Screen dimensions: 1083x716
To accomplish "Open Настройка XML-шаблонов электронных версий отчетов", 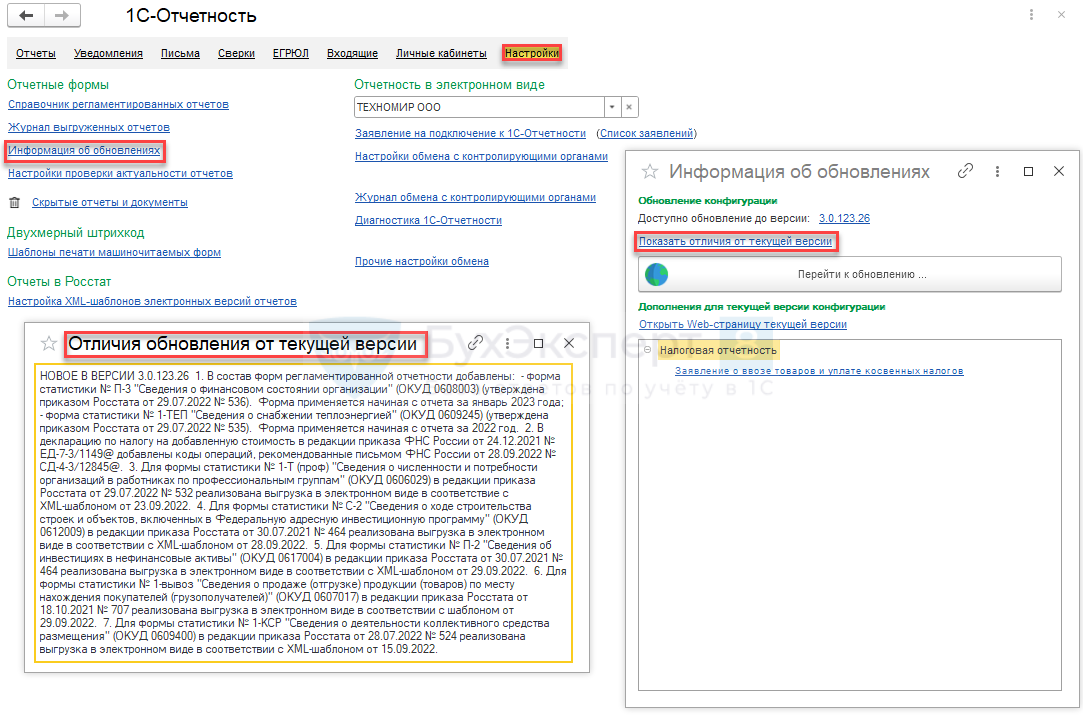I will point(152,301).
